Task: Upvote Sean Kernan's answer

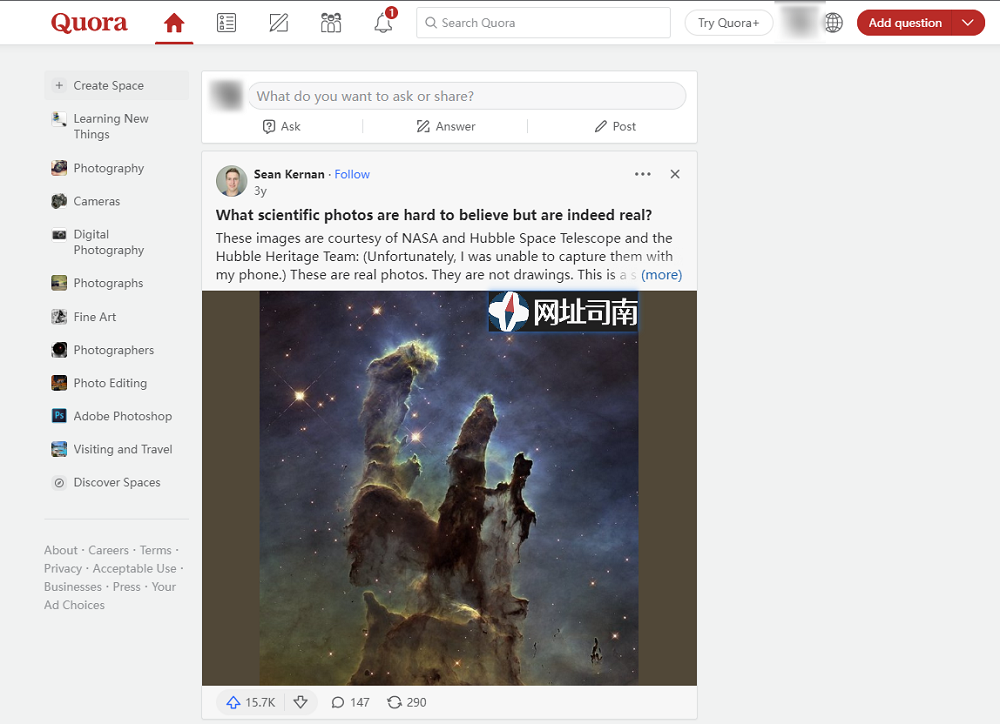Action: tap(251, 702)
